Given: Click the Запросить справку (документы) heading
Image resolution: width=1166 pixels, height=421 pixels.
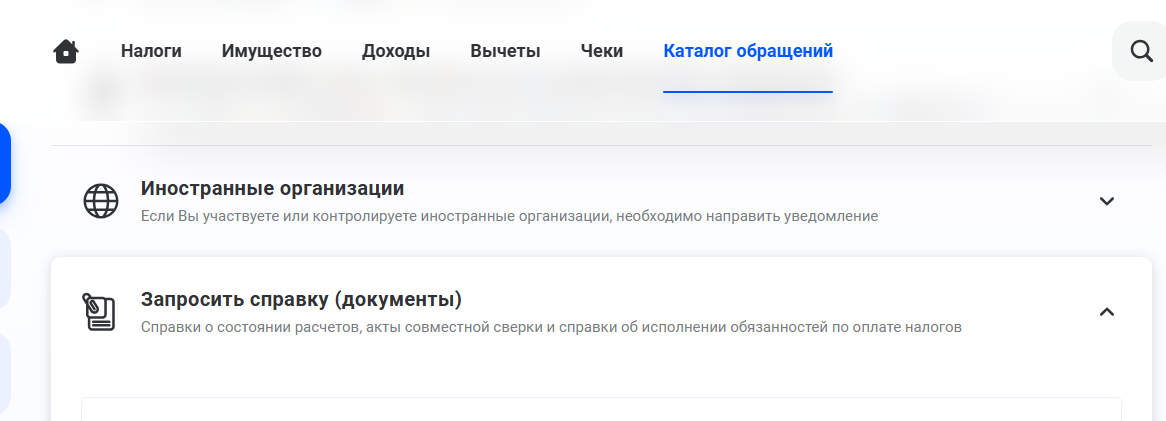Looking at the screenshot, I should (x=301, y=300).
